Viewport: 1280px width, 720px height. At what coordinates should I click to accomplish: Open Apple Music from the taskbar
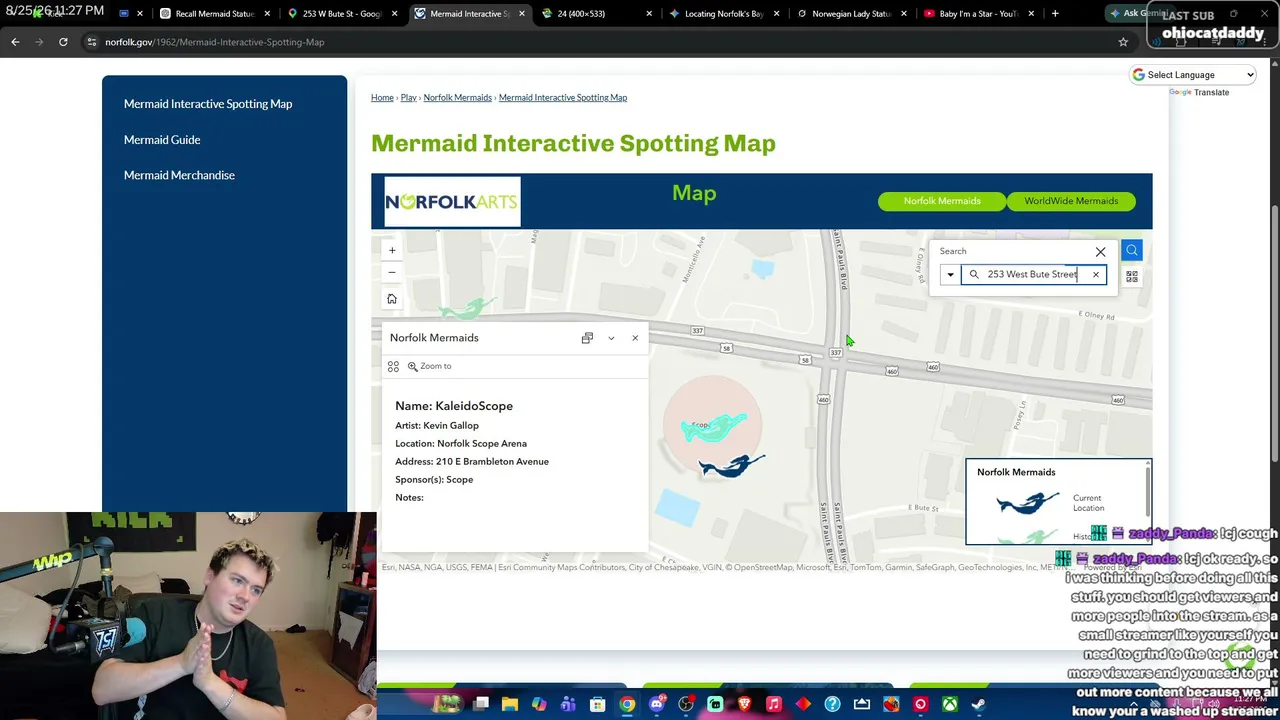coord(774,704)
